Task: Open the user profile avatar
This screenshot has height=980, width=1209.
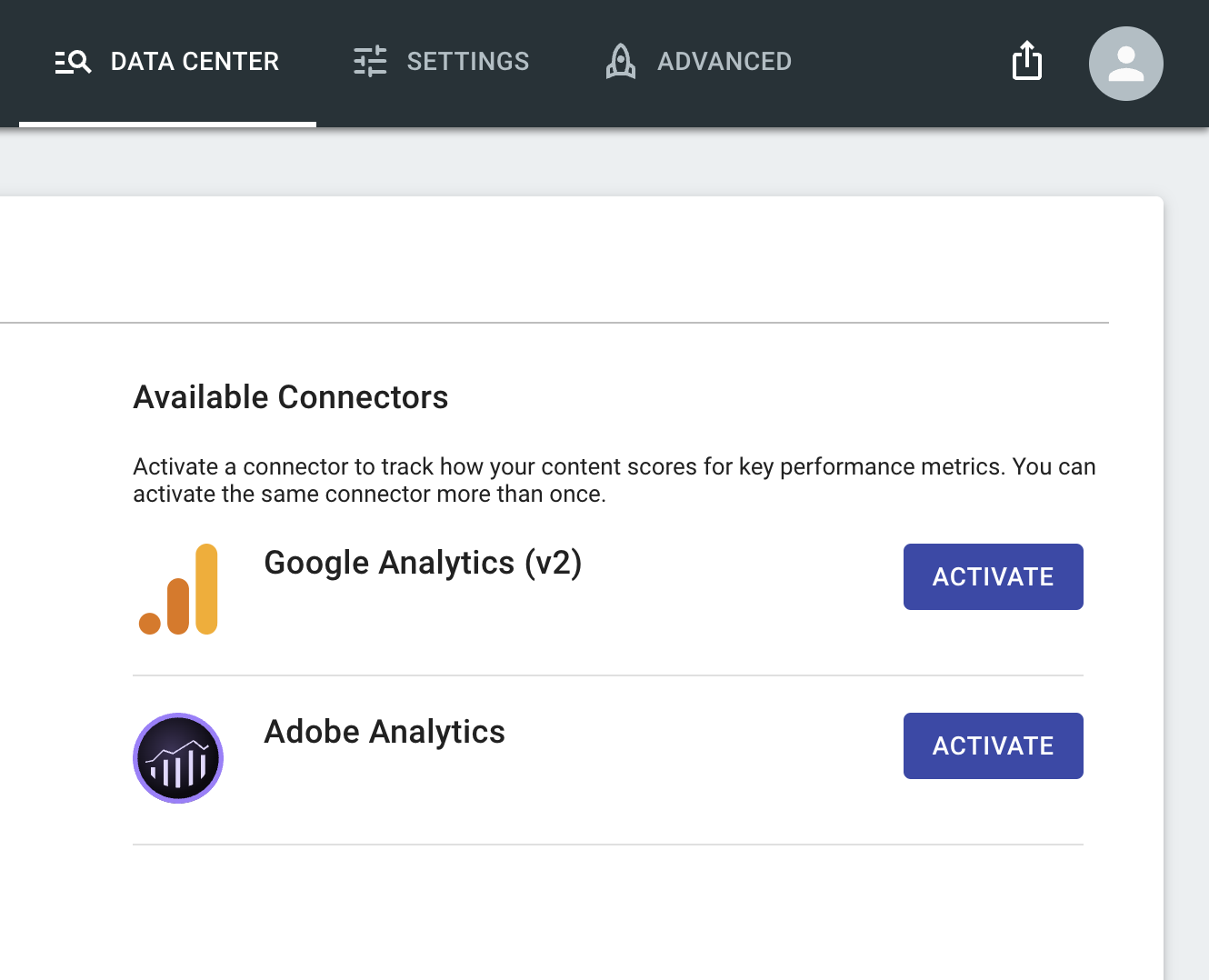Action: tap(1126, 64)
